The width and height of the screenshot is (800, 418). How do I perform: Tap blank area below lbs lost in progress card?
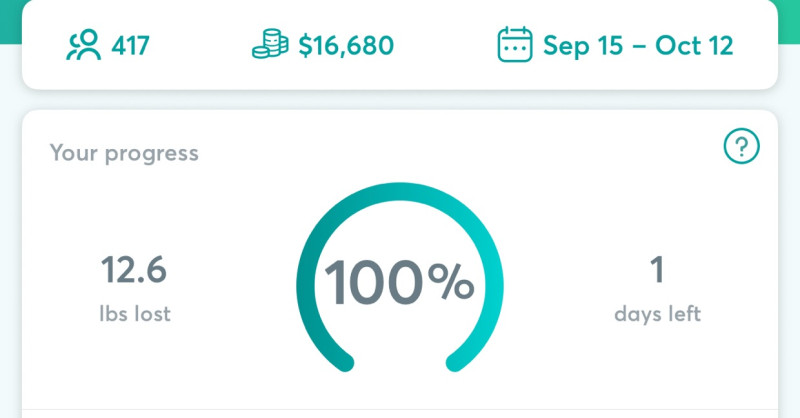[134, 370]
